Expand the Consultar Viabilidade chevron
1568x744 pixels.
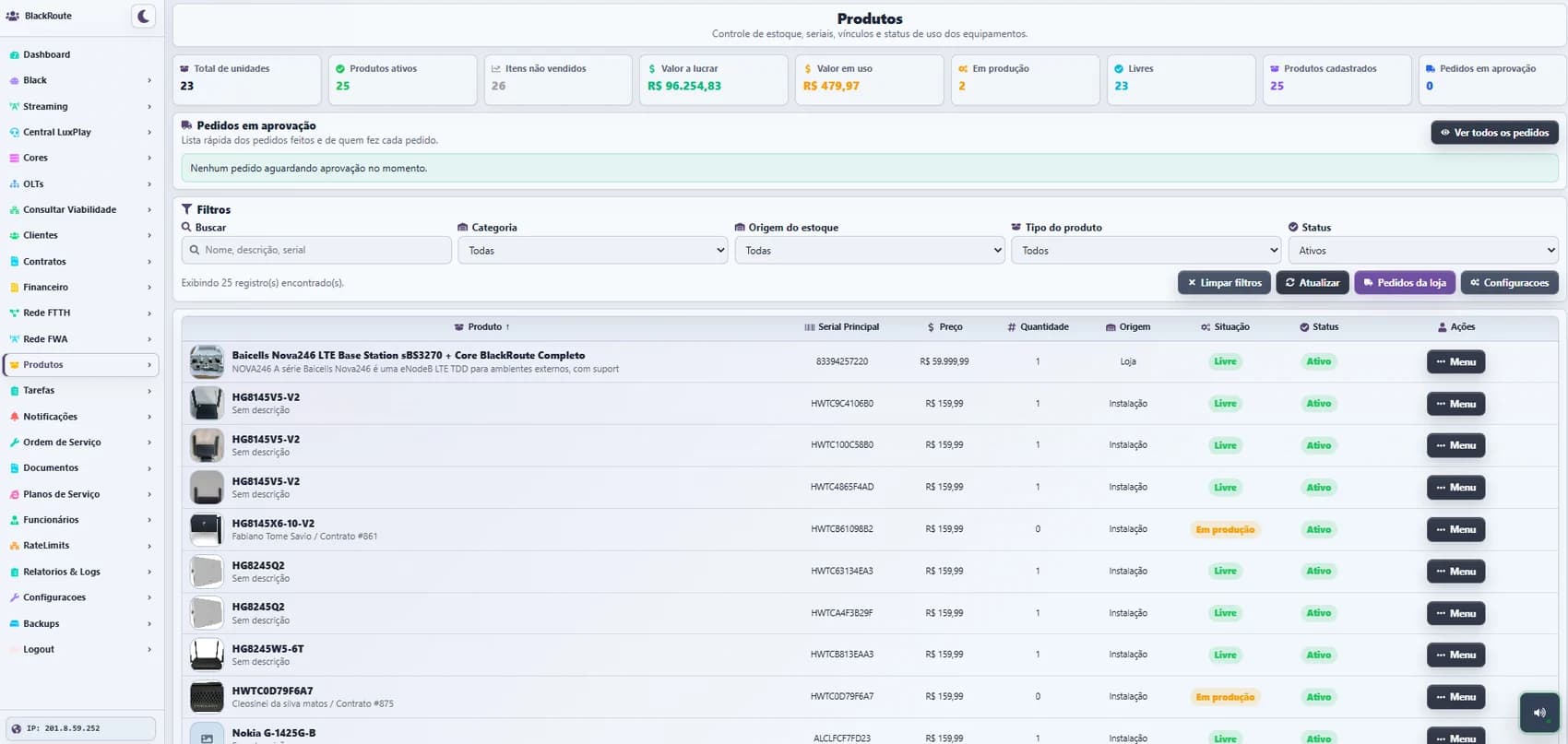tap(149, 210)
